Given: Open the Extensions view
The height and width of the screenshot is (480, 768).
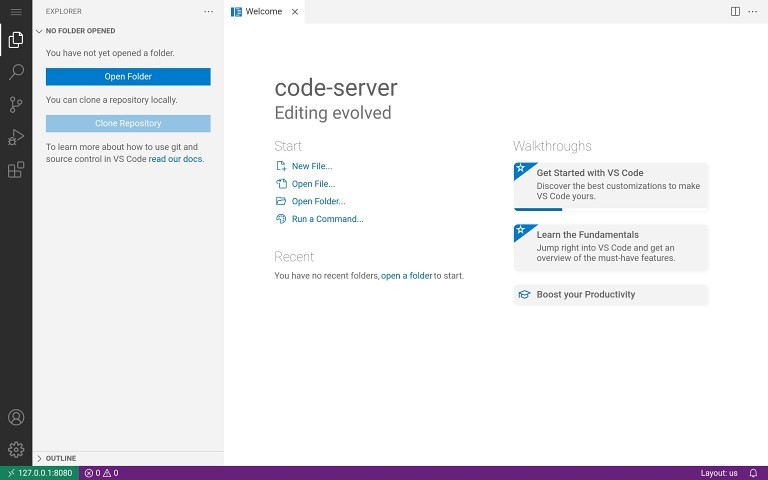Looking at the screenshot, I should point(16,170).
